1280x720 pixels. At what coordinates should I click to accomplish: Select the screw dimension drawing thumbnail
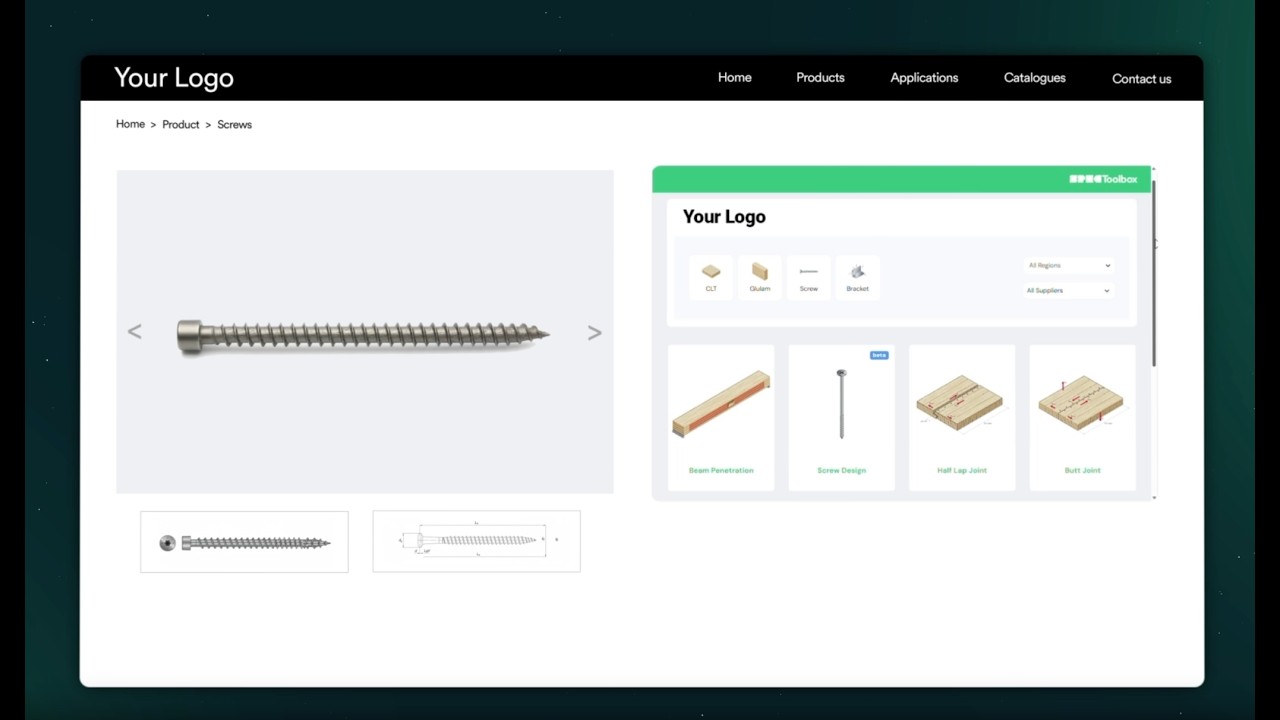click(x=476, y=541)
